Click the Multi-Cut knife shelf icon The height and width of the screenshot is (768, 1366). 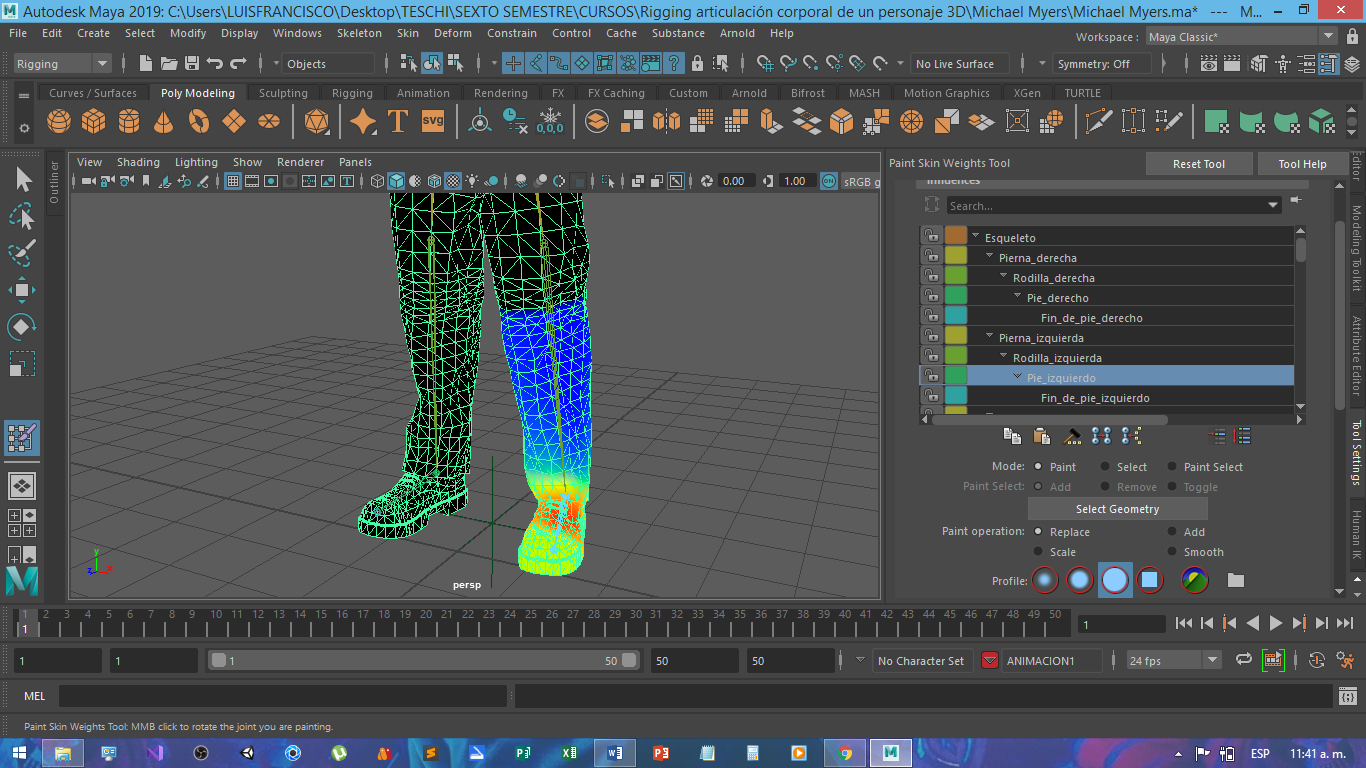pos(1099,122)
